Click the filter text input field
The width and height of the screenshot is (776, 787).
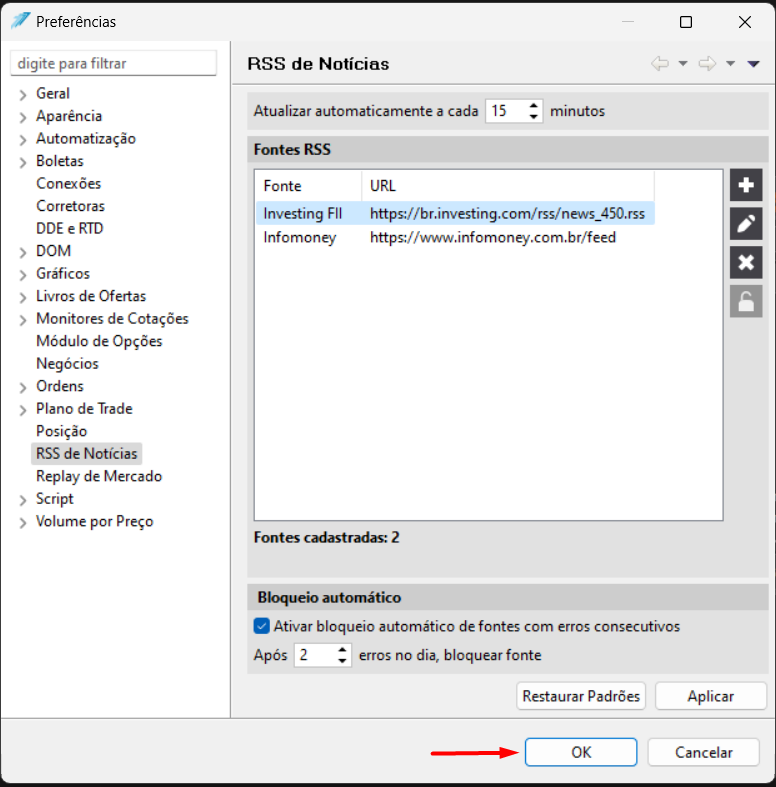113,63
